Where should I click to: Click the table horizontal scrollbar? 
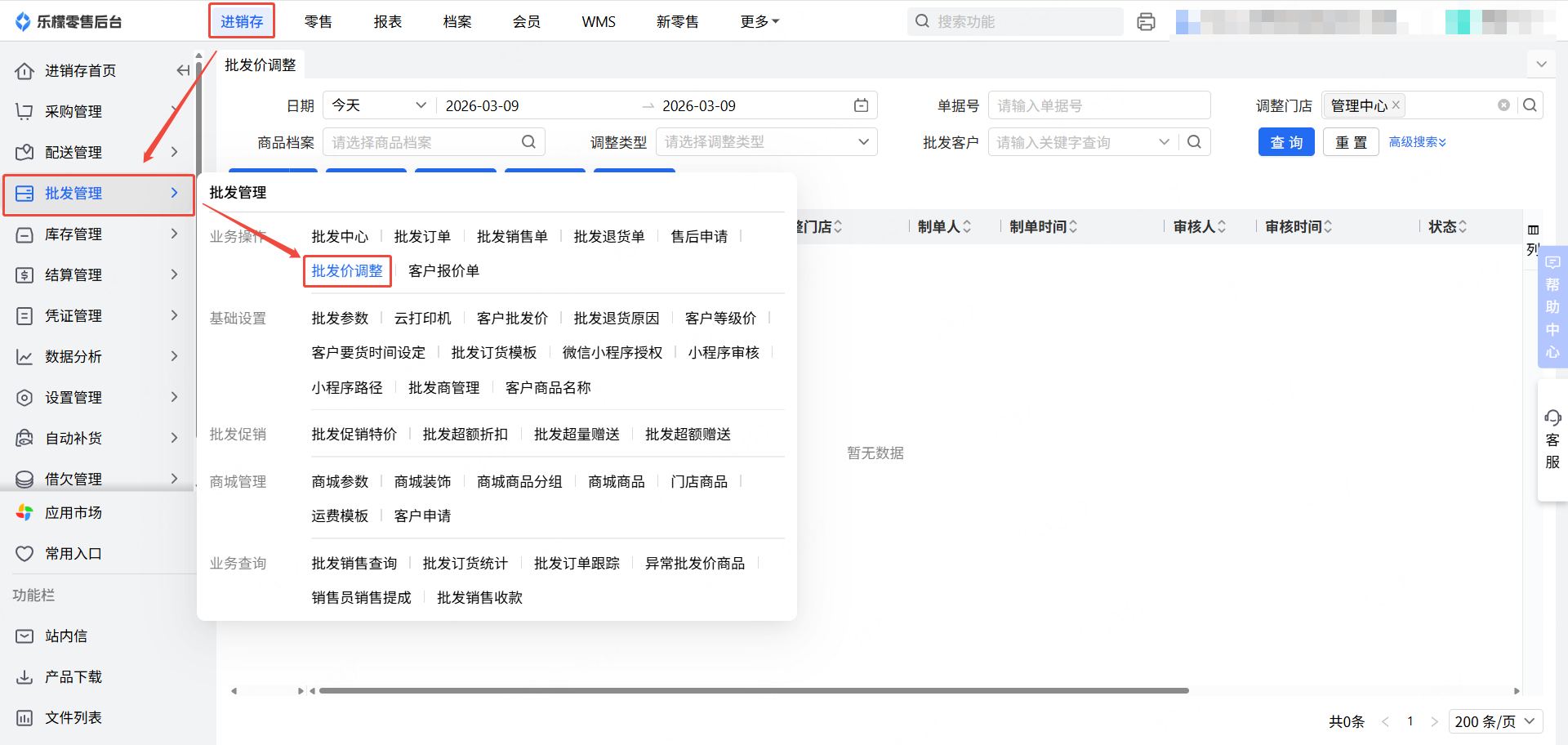coord(753,691)
